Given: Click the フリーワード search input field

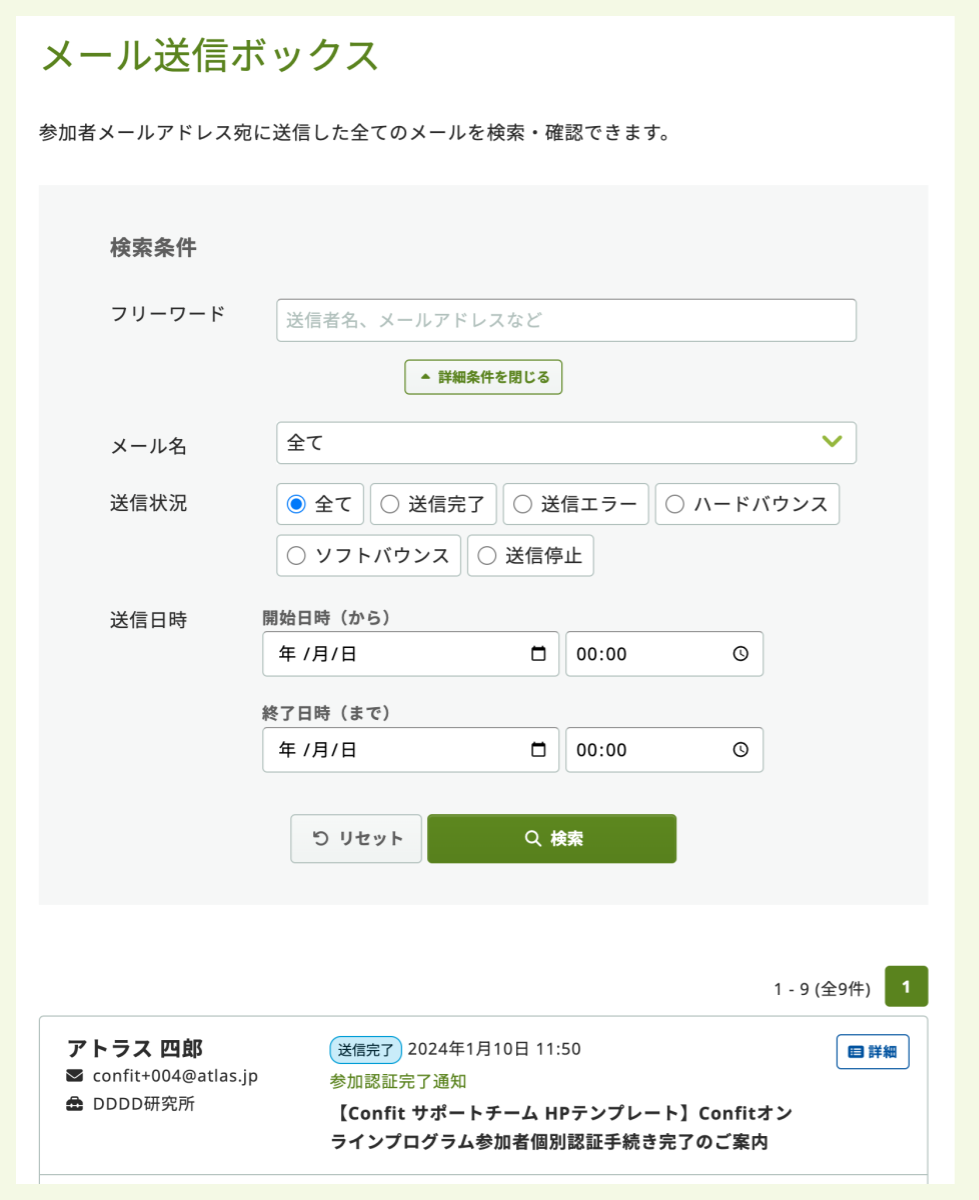Looking at the screenshot, I should (x=566, y=320).
